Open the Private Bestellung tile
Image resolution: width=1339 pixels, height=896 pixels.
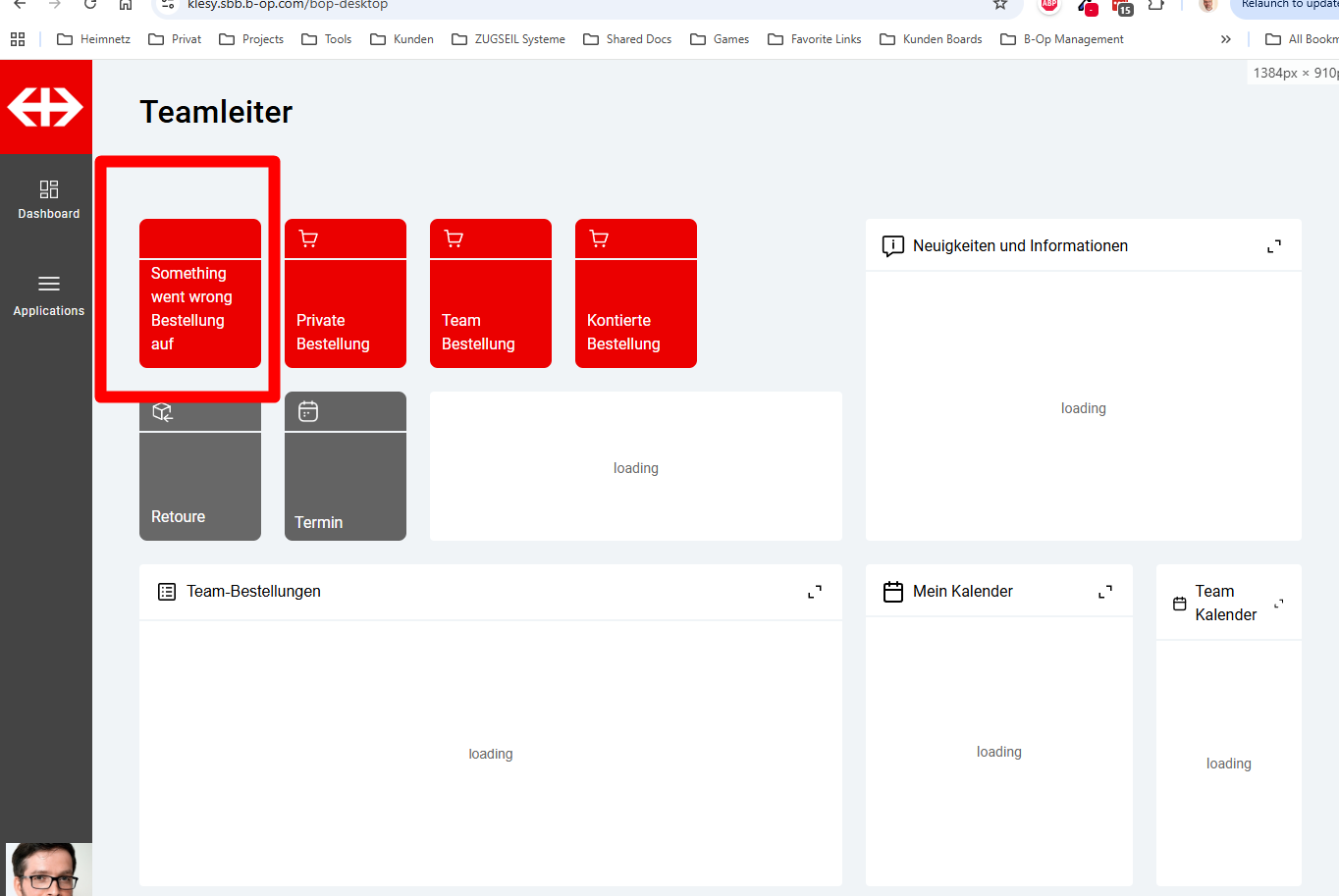[345, 314]
